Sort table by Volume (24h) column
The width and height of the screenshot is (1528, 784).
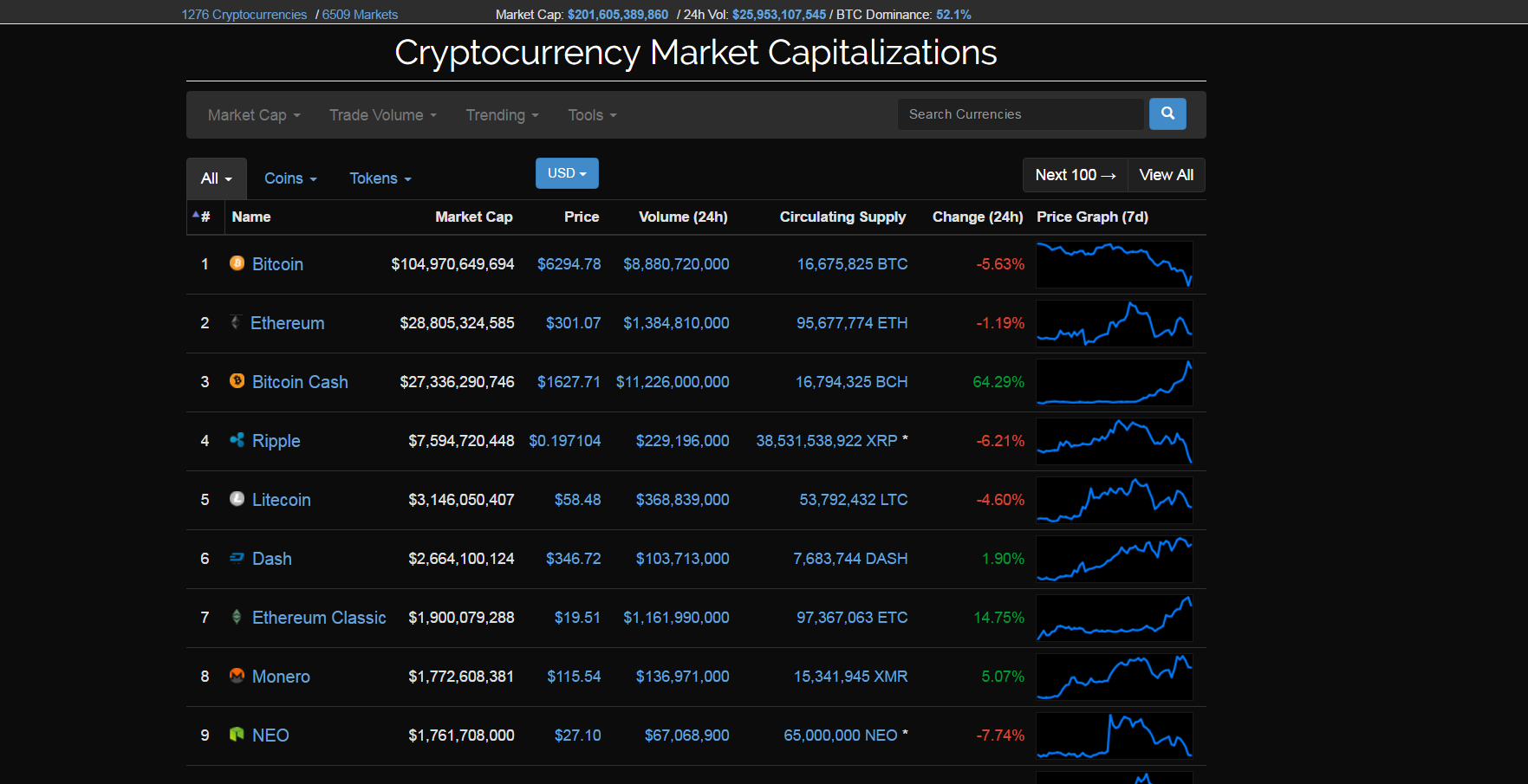pos(683,217)
